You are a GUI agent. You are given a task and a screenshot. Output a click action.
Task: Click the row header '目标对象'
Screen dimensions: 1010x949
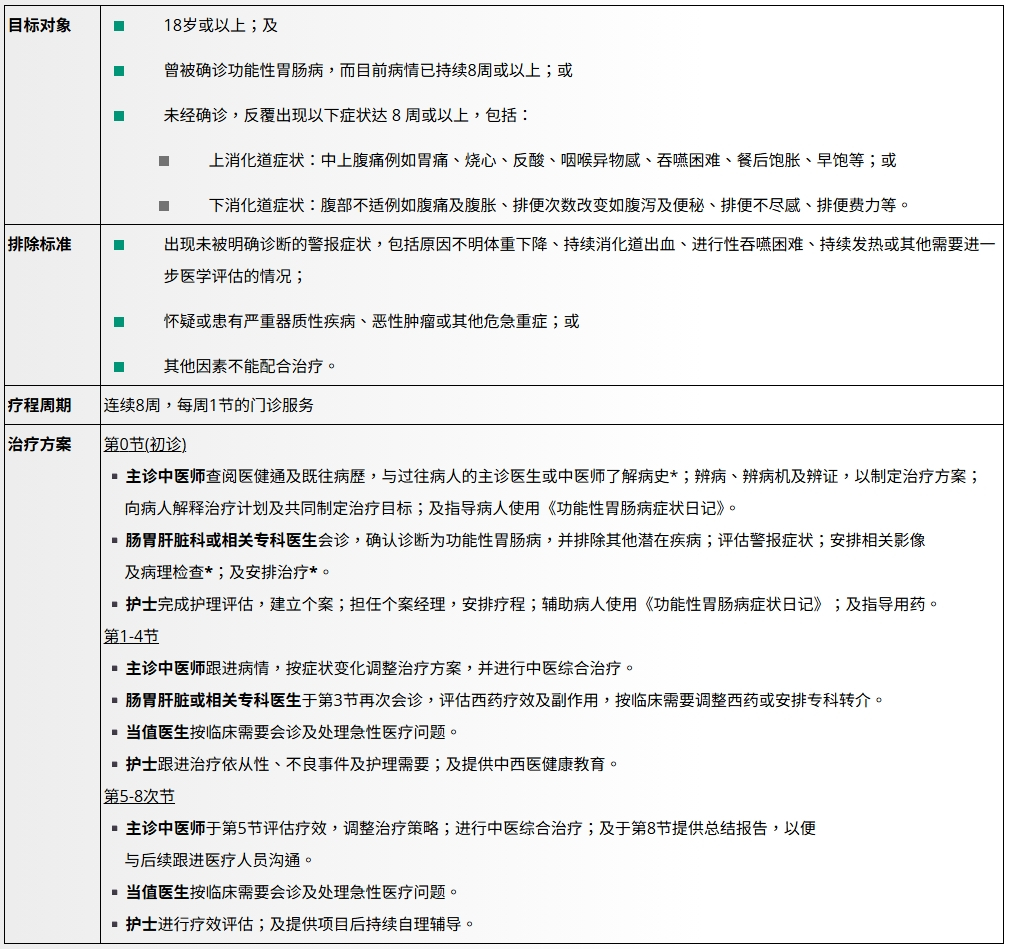coord(39,26)
